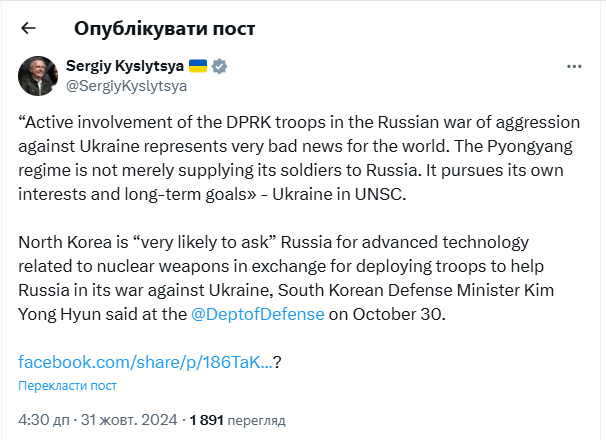Click the question mark after Facebook link
The height and width of the screenshot is (440, 606).
click(x=277, y=363)
